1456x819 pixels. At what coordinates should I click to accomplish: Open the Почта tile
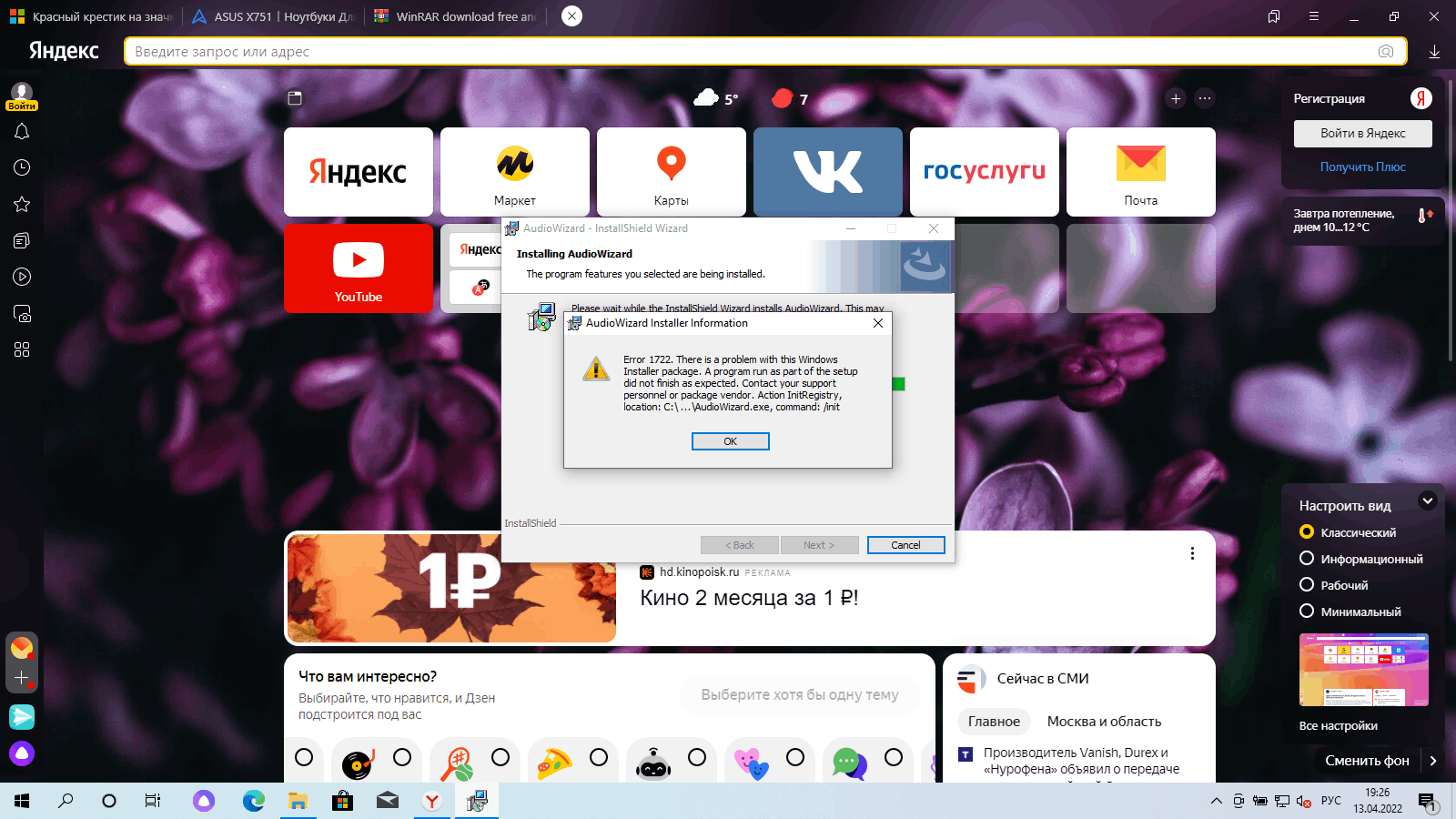[x=1141, y=172]
